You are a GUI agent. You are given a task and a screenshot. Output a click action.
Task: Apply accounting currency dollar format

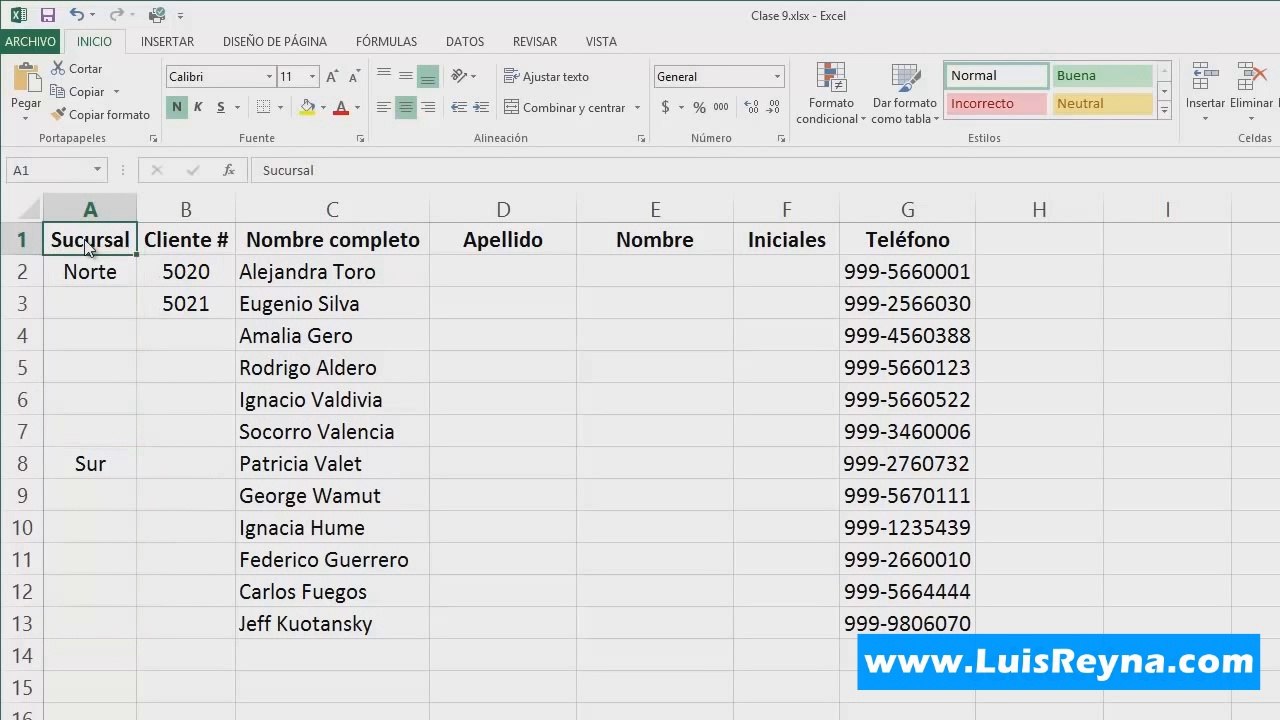tap(666, 108)
